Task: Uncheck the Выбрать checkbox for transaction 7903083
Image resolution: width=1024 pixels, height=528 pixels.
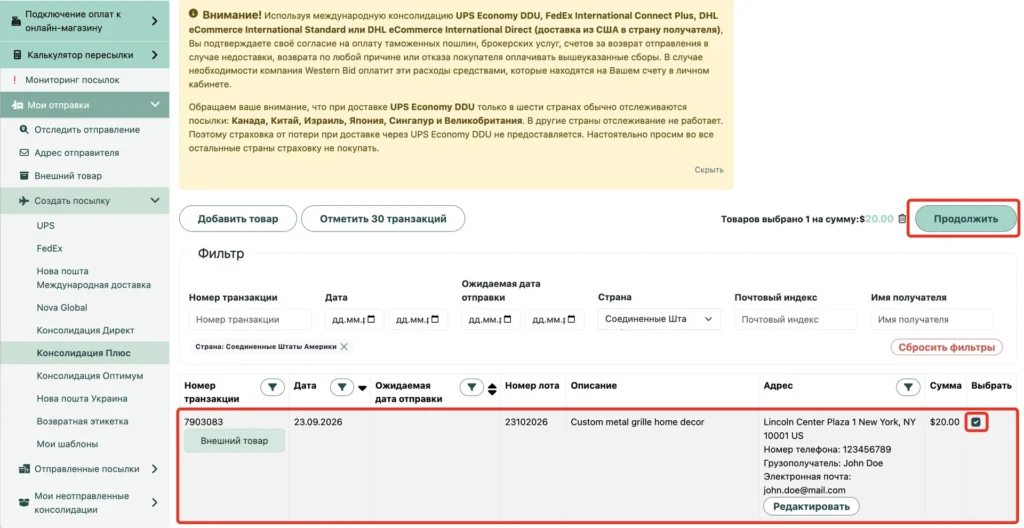Action: pos(976,422)
